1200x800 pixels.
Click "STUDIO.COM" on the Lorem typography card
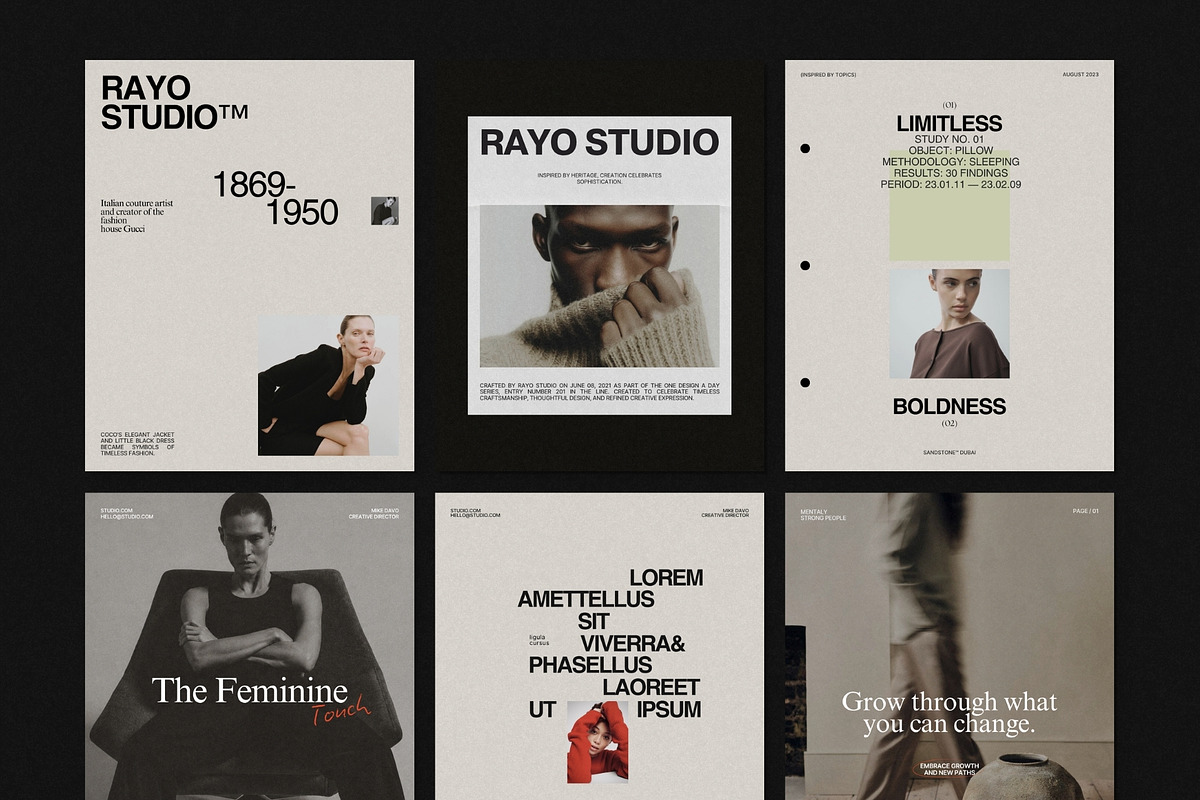point(466,511)
